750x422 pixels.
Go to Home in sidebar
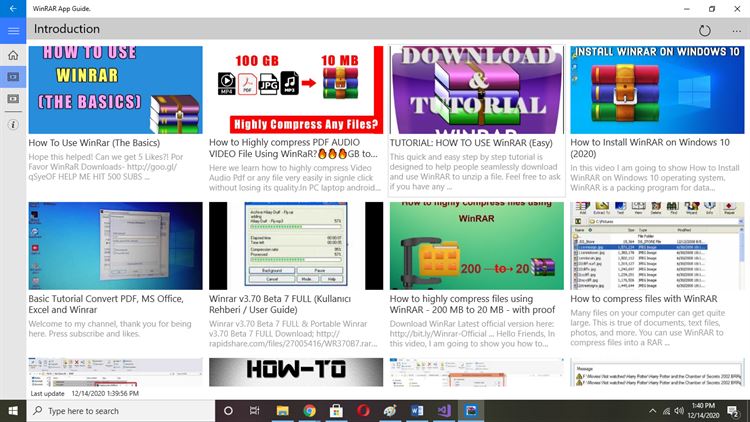tap(13, 55)
